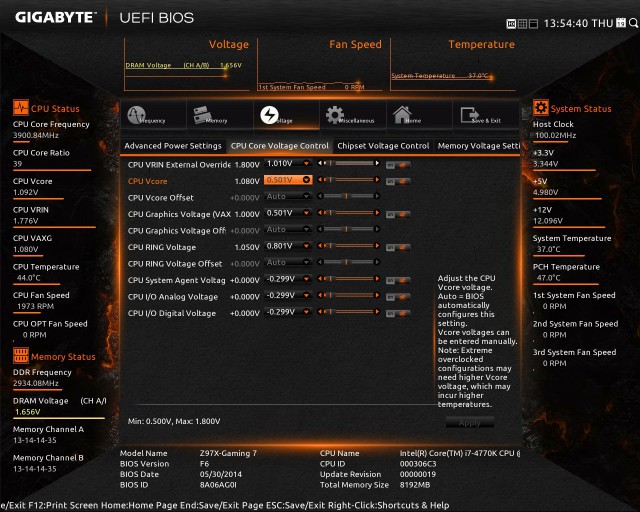
Task: Toggle the CPU System Agent Voltage switch
Action: pos(398,280)
